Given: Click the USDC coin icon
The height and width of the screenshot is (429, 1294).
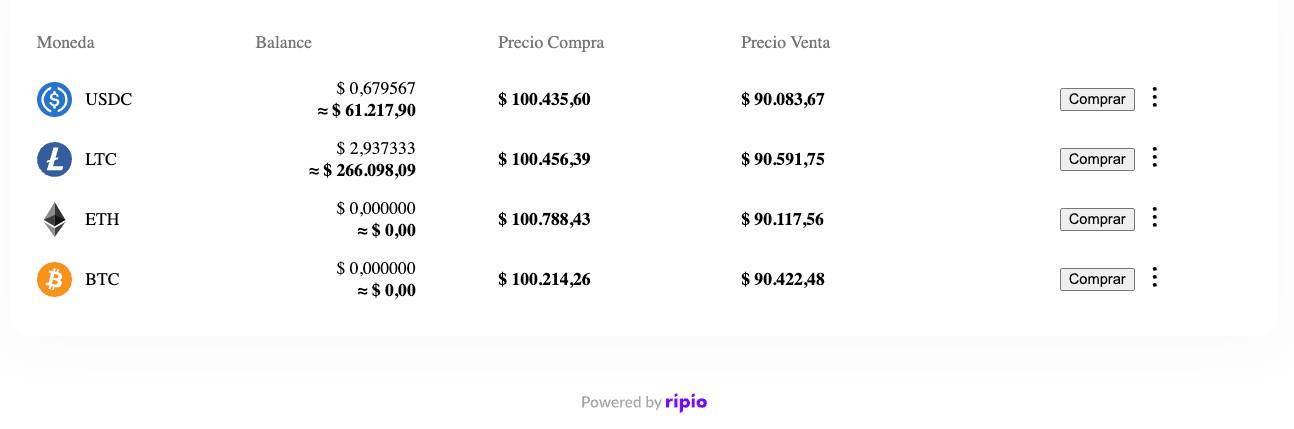Looking at the screenshot, I should point(54,100).
